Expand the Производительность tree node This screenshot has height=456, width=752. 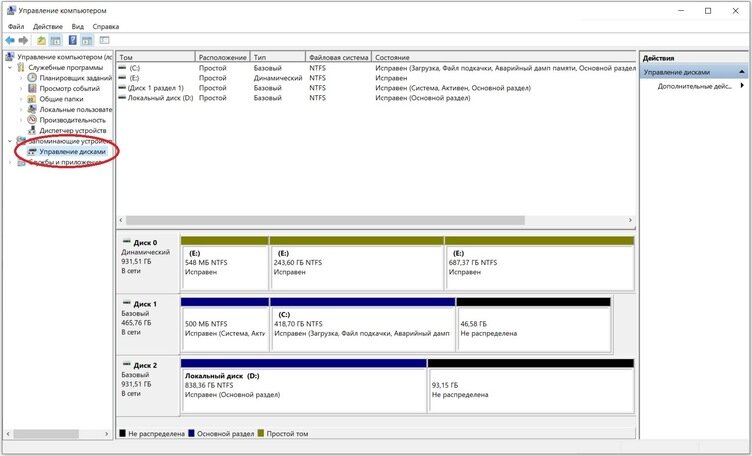coord(21,120)
